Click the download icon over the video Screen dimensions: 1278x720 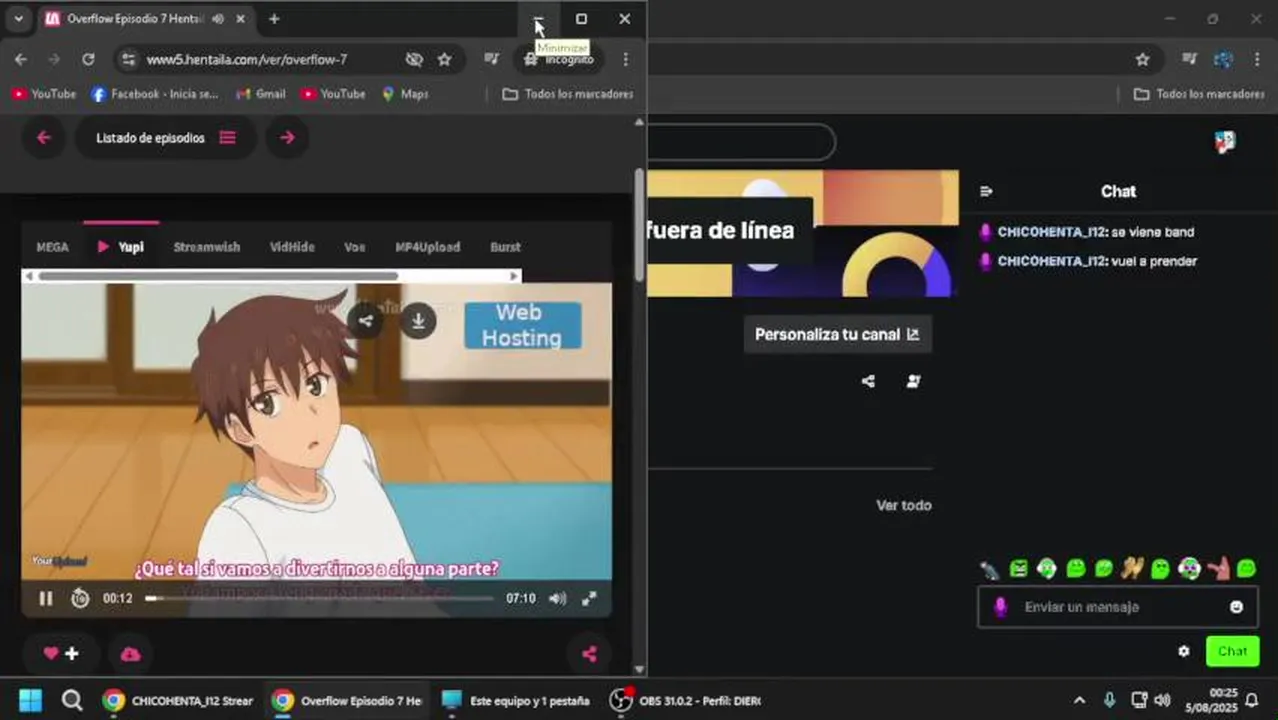(418, 321)
